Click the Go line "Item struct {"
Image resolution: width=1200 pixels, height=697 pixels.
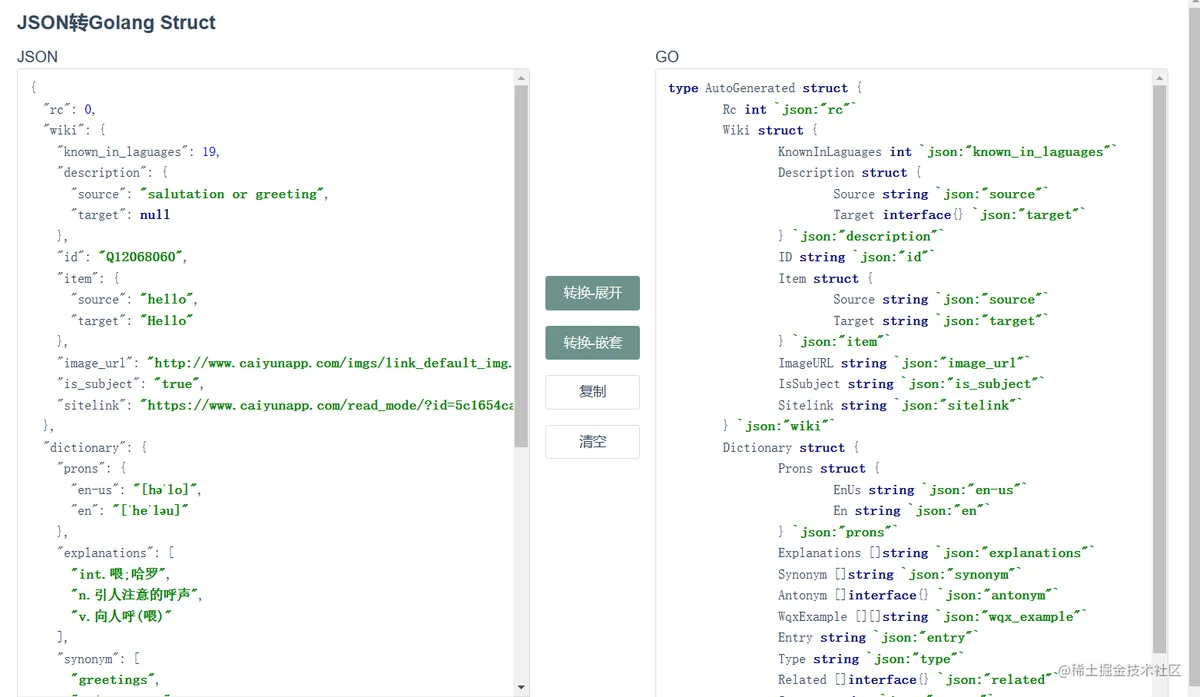point(826,278)
